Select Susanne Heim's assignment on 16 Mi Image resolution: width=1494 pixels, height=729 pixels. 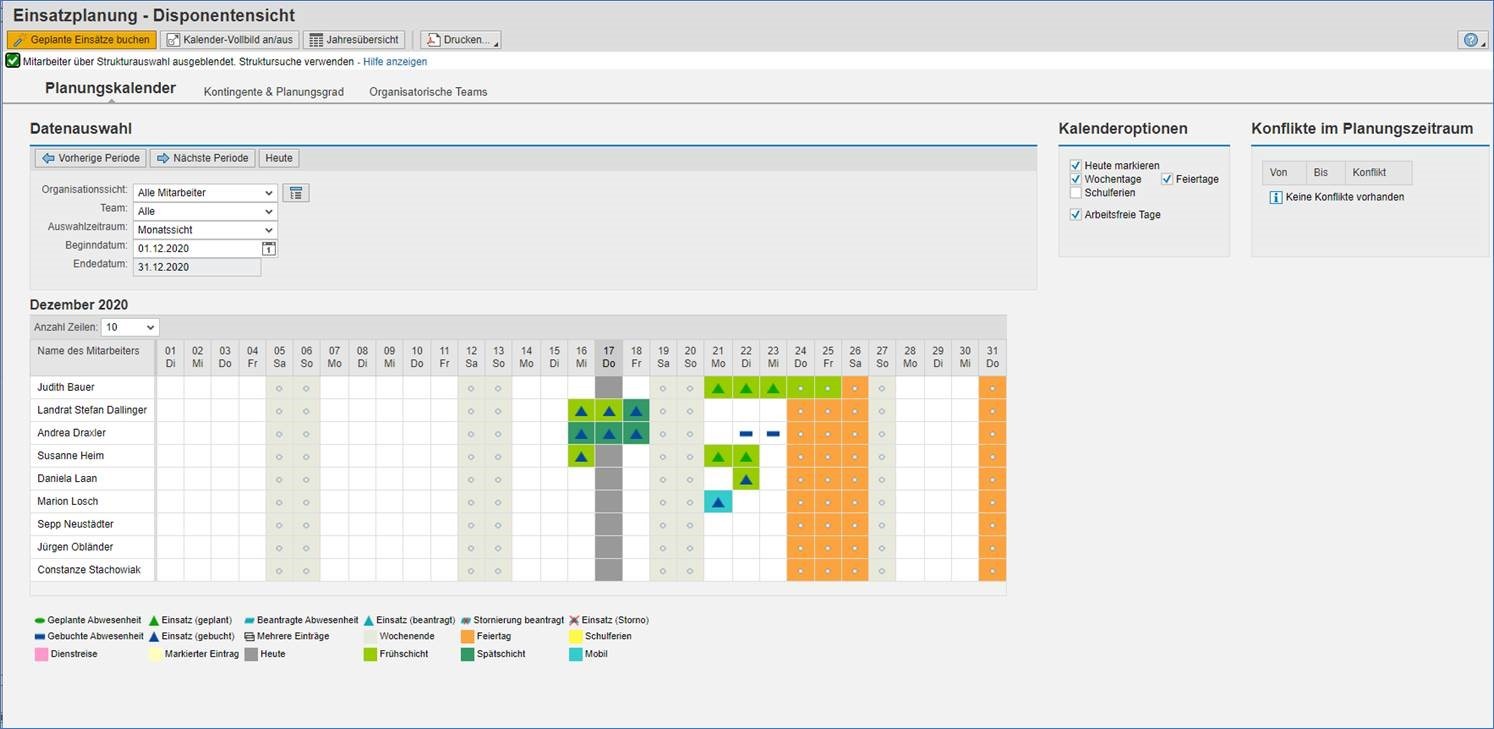pyautogui.click(x=581, y=457)
